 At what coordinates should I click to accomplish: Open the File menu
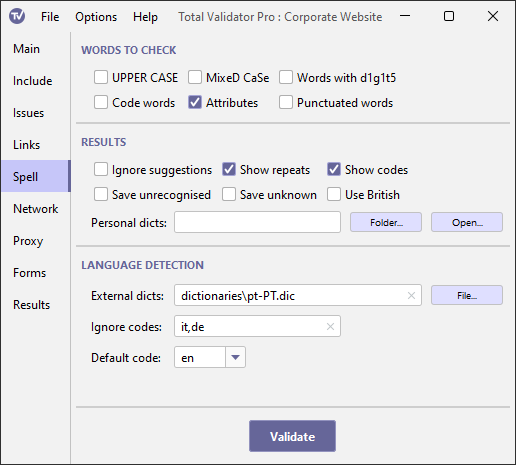50,17
